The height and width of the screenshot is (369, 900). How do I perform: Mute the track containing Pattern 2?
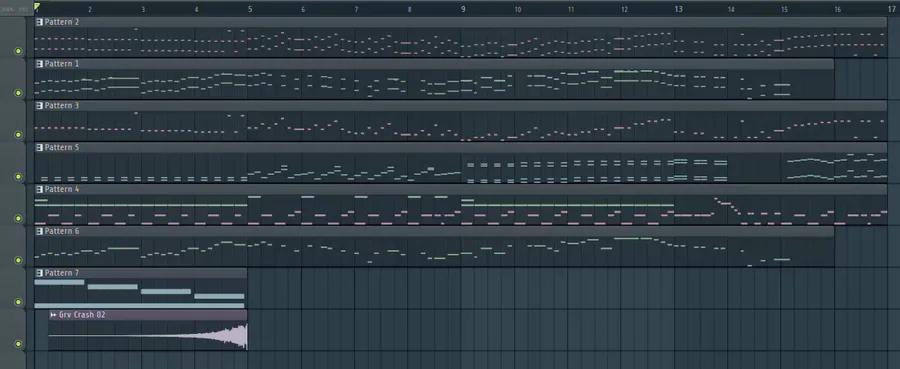[x=18, y=51]
